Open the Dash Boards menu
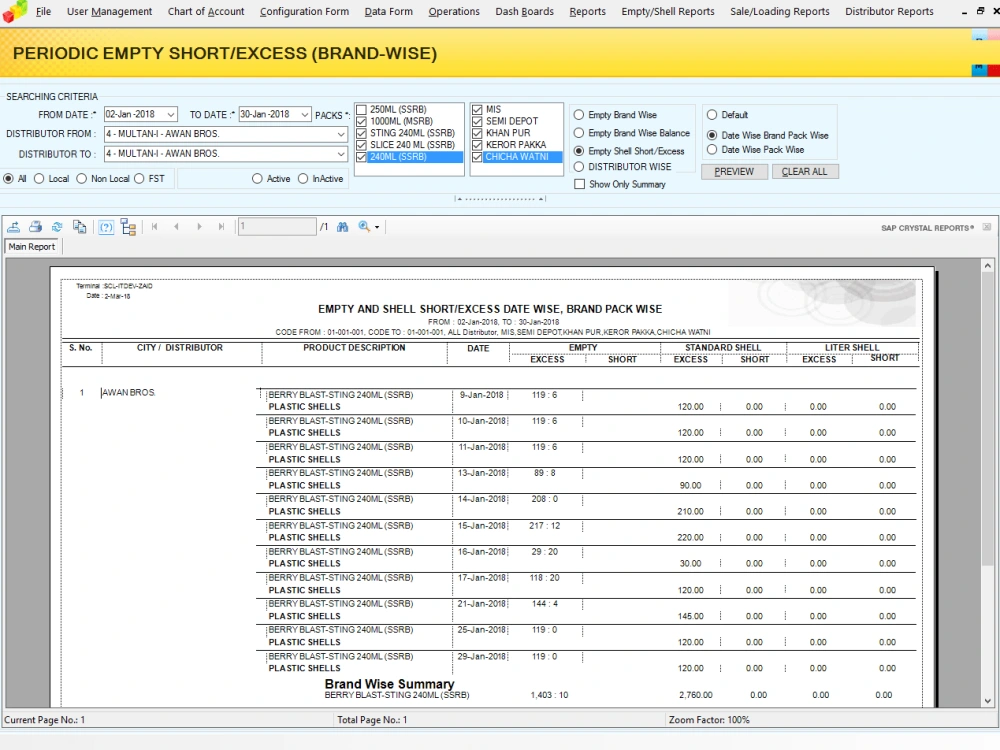Image resolution: width=1000 pixels, height=750 pixels. click(524, 11)
